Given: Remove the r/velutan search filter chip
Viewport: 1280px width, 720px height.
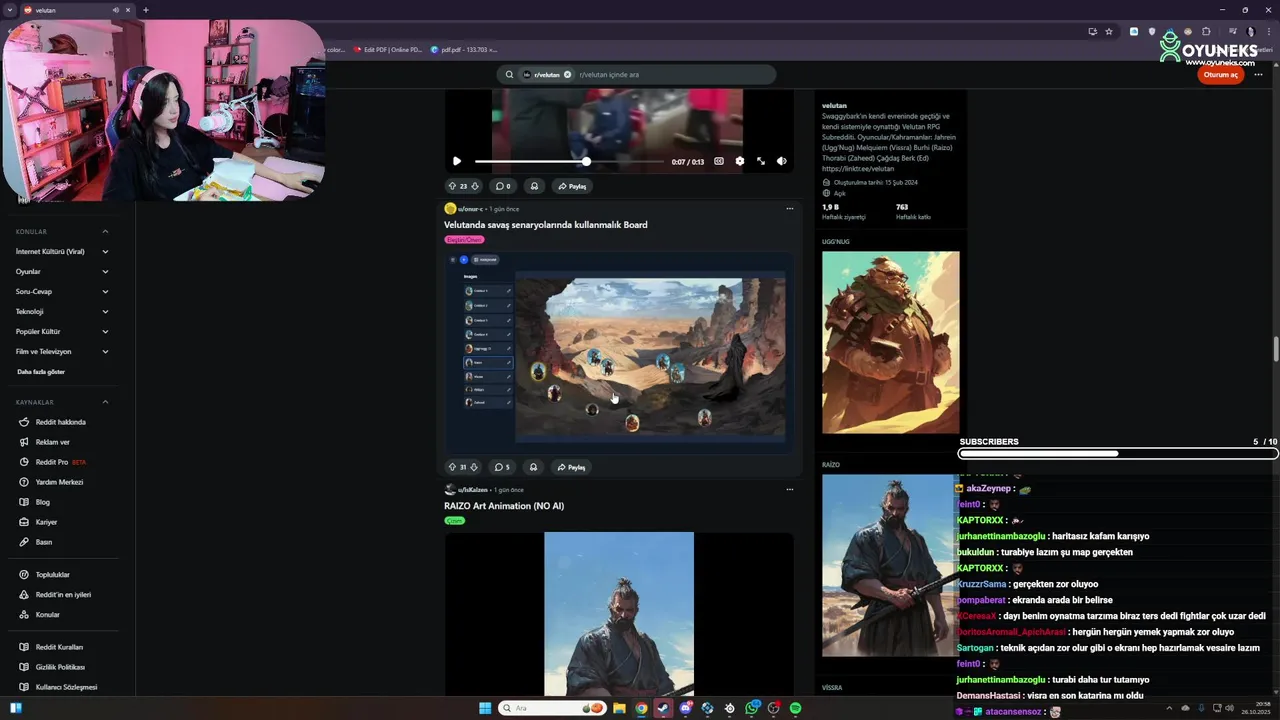Looking at the screenshot, I should pyautogui.click(x=567, y=74).
